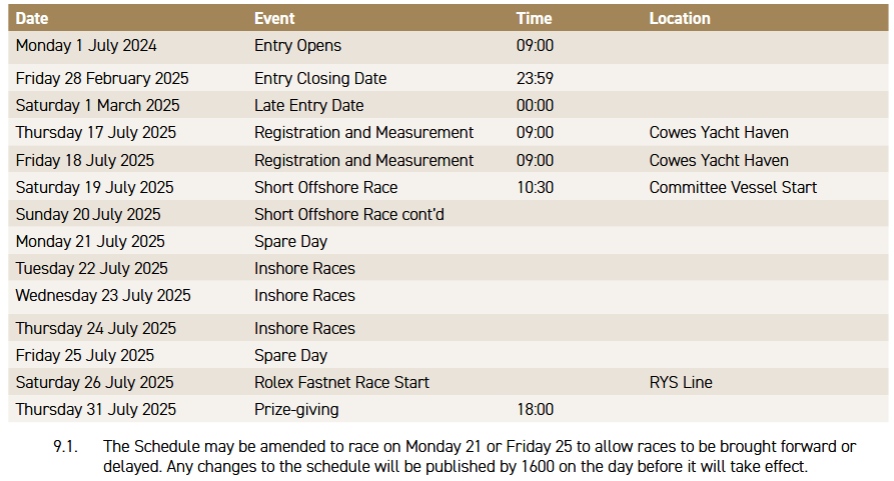The width and height of the screenshot is (894, 481).
Task: Select the Time column header
Action: pos(534,18)
